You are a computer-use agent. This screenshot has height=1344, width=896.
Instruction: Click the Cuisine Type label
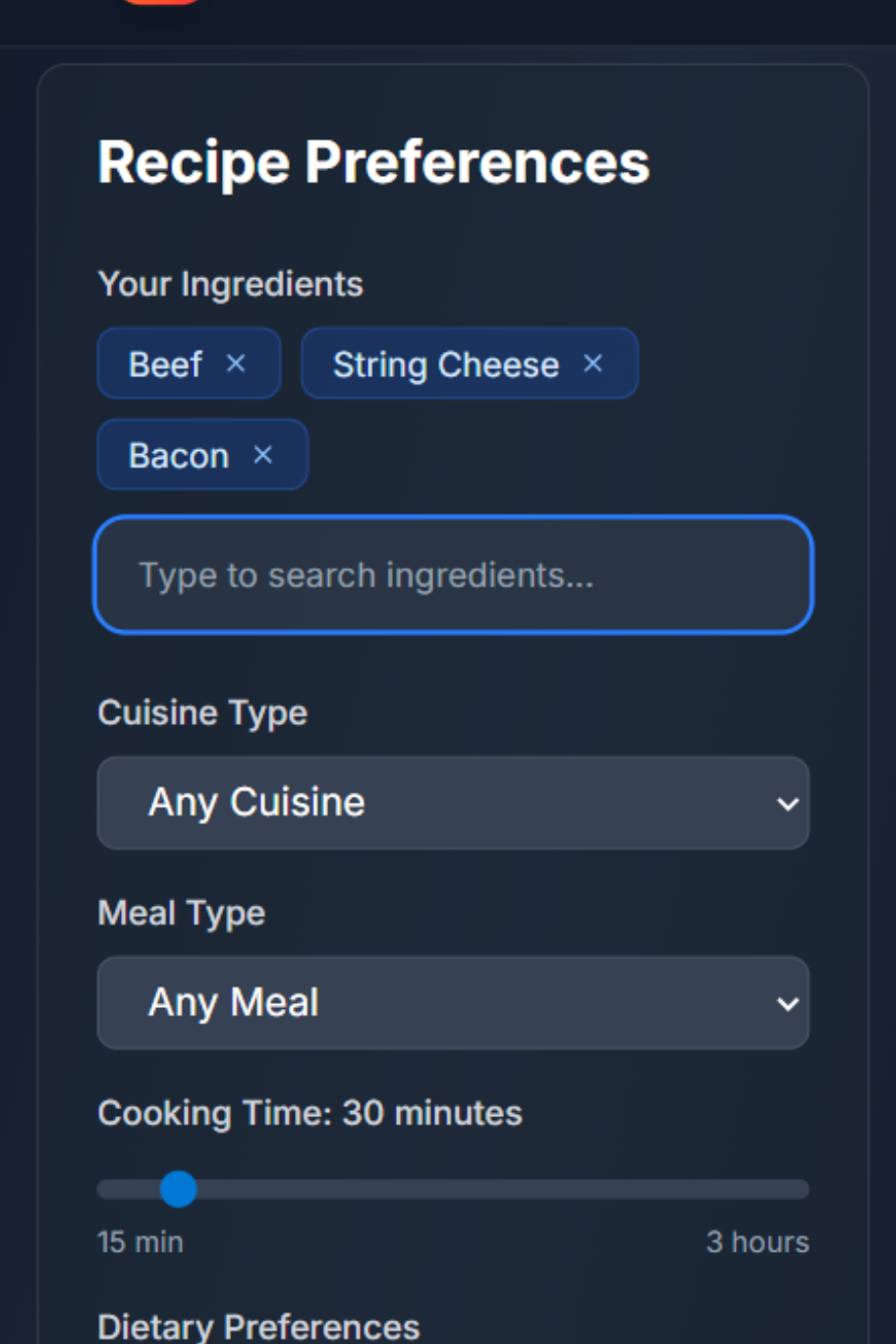(202, 713)
